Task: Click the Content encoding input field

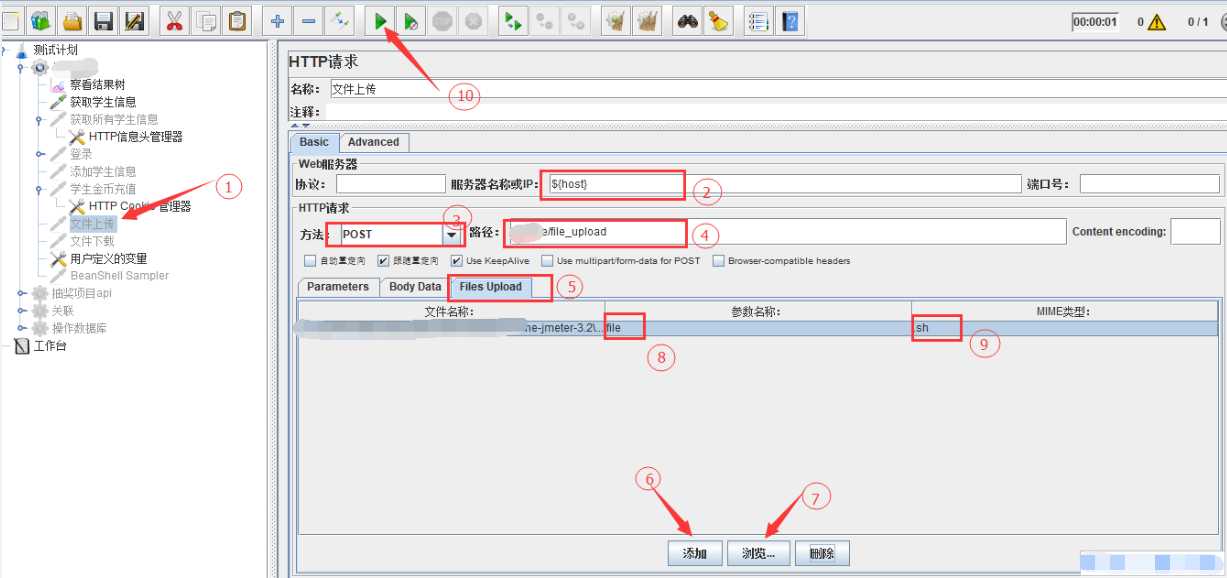Action: coord(1195,232)
